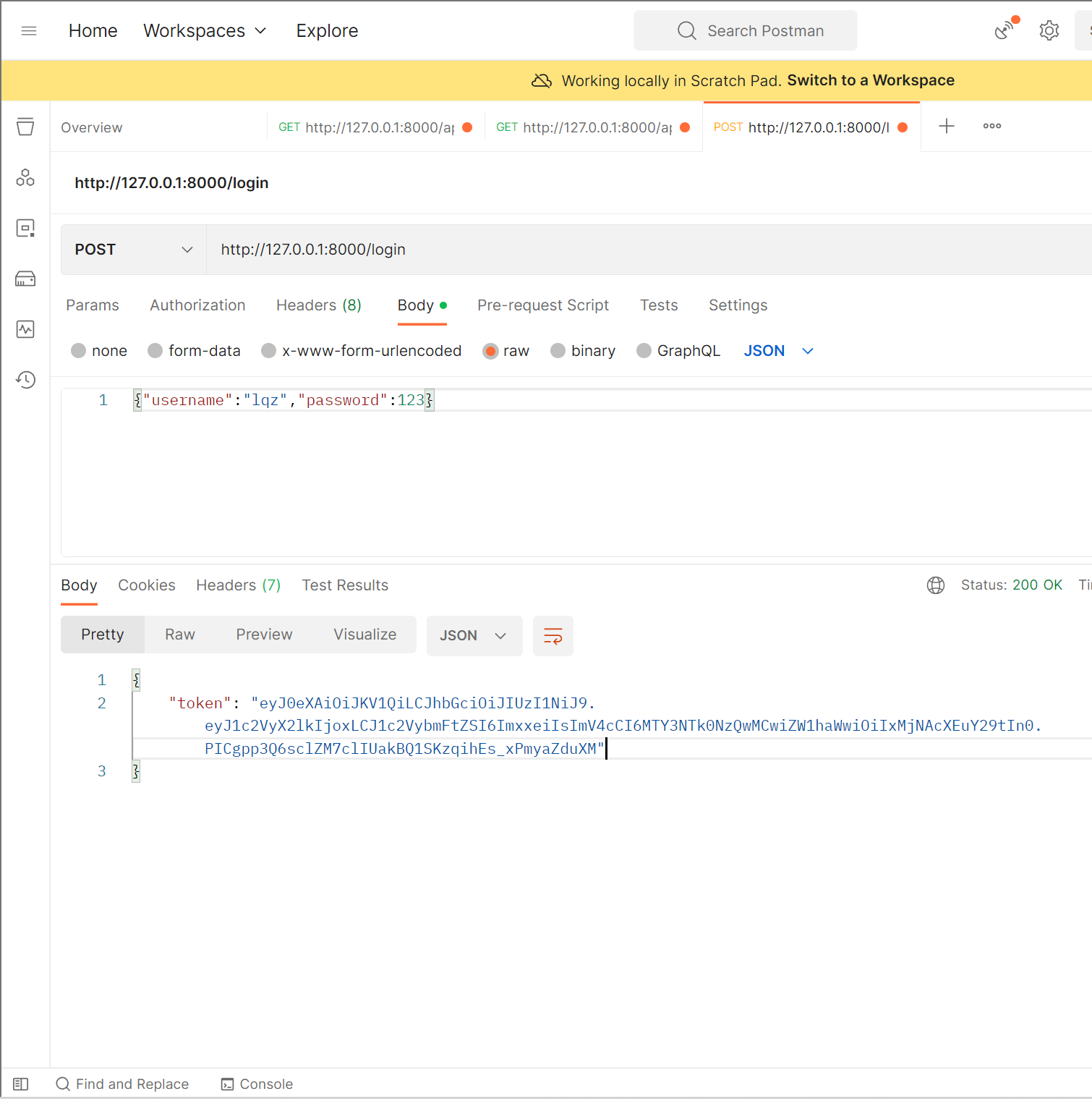The height and width of the screenshot is (1099, 1092).
Task: Open the History sidebar icon
Action: pyautogui.click(x=25, y=380)
